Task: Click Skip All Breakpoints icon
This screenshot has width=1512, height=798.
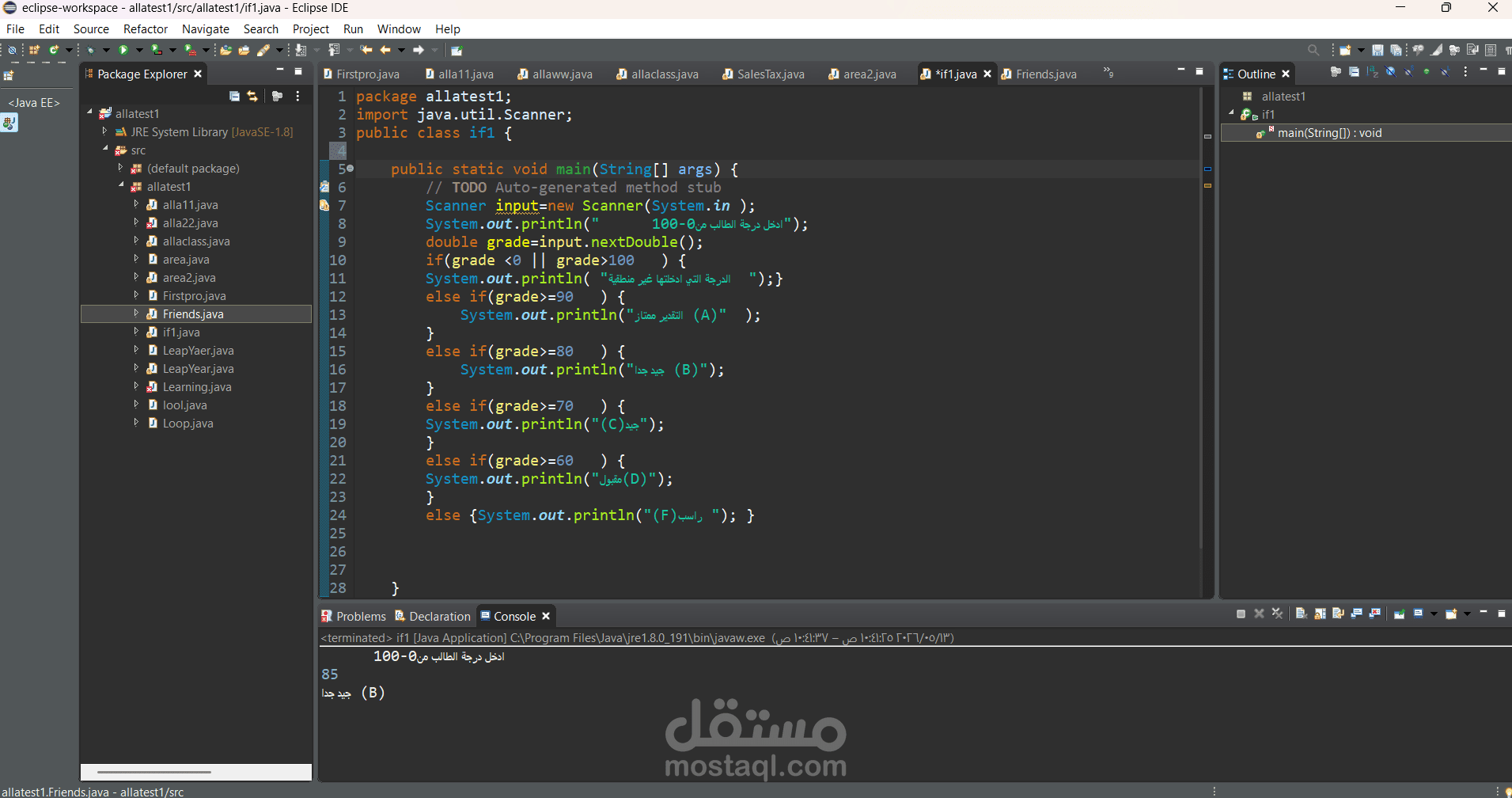Action: pyautogui.click(x=12, y=50)
